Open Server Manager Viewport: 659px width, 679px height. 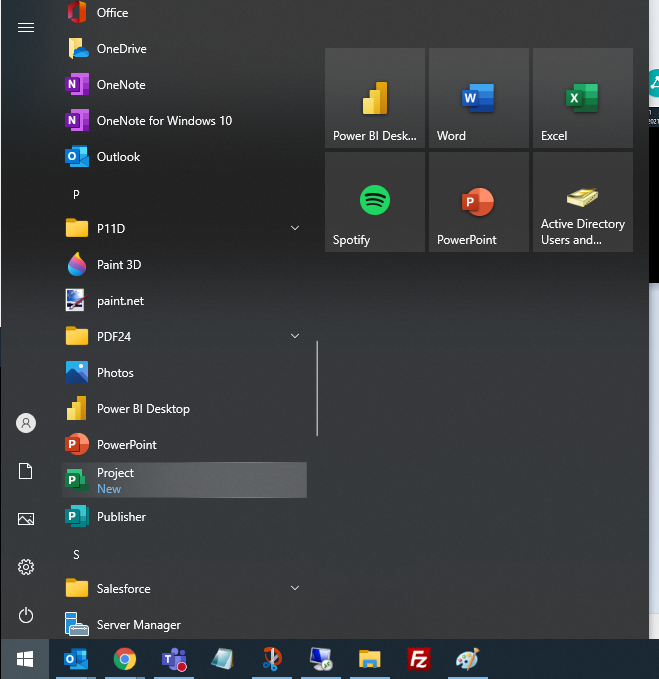pyautogui.click(x=184, y=624)
